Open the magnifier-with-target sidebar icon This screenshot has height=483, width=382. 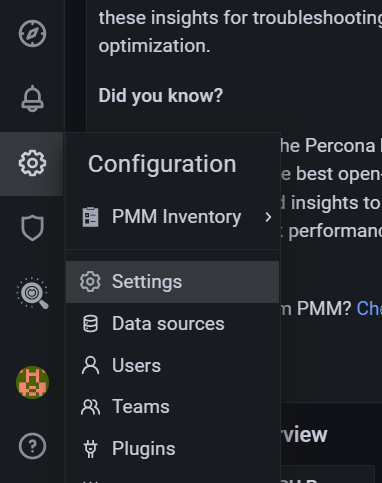32,293
